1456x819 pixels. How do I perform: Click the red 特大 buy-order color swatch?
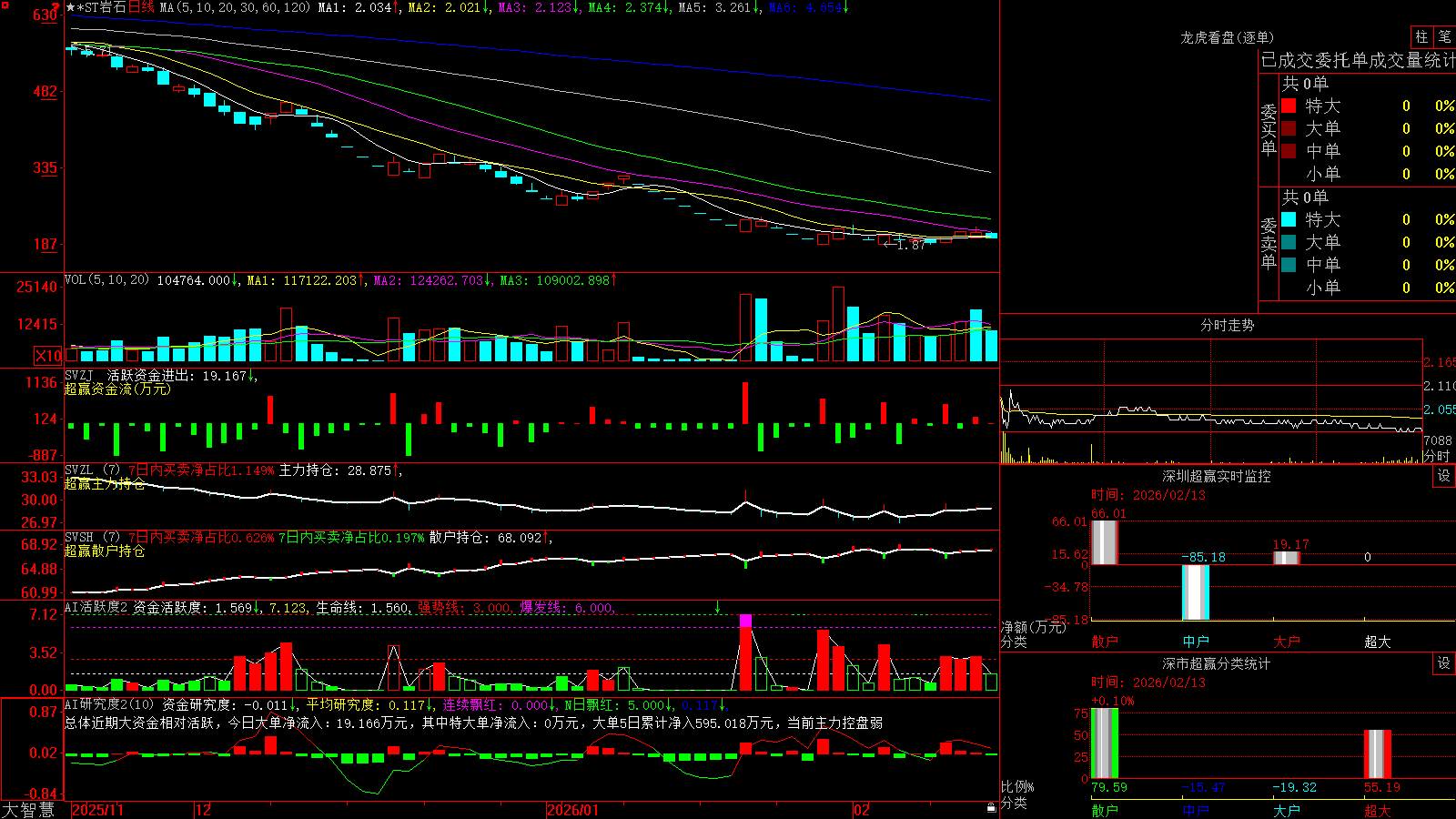(1289, 106)
